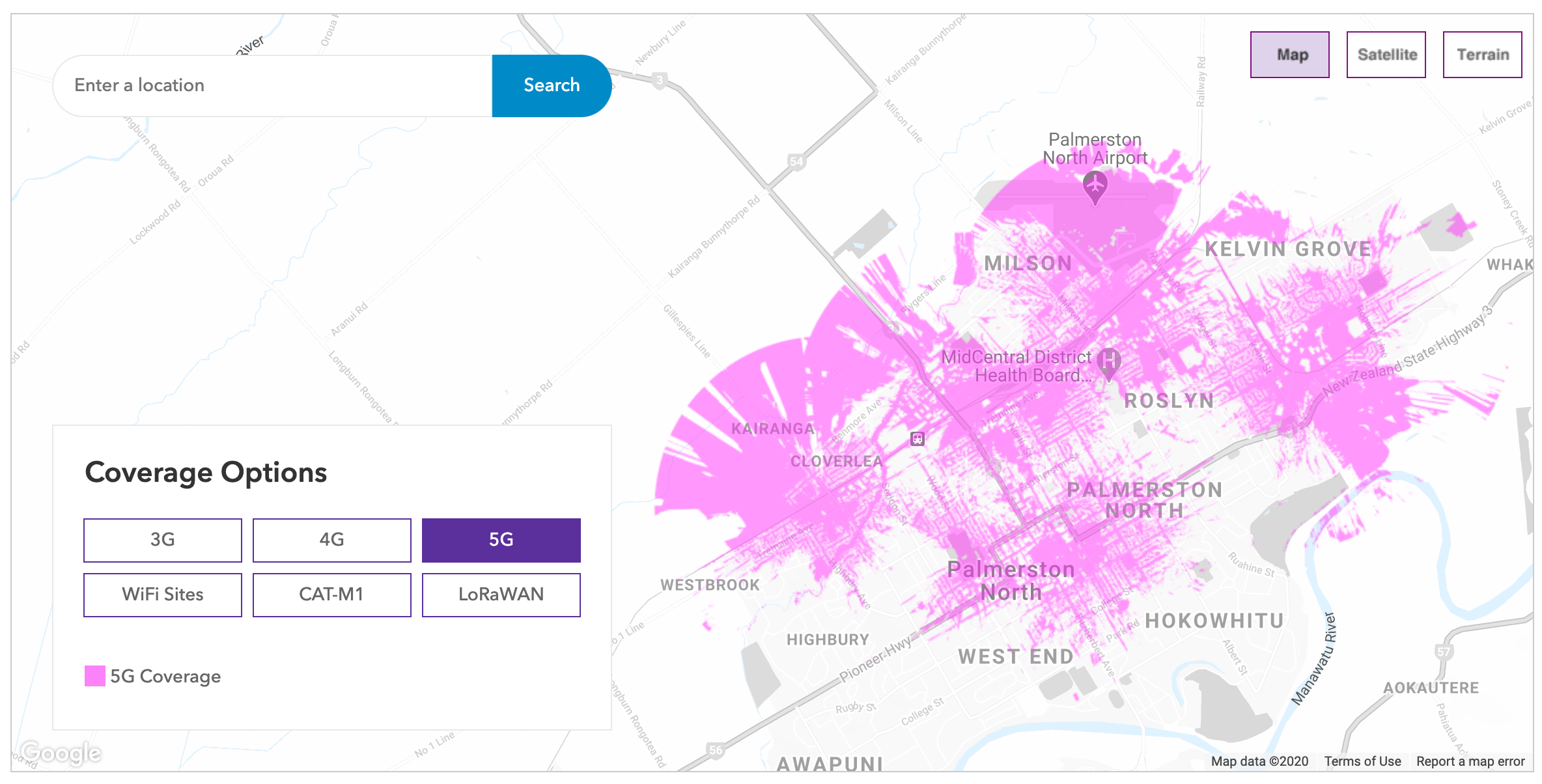Toggle the 4G coverage option
The width and height of the screenshot is (1542, 784).
coord(332,540)
